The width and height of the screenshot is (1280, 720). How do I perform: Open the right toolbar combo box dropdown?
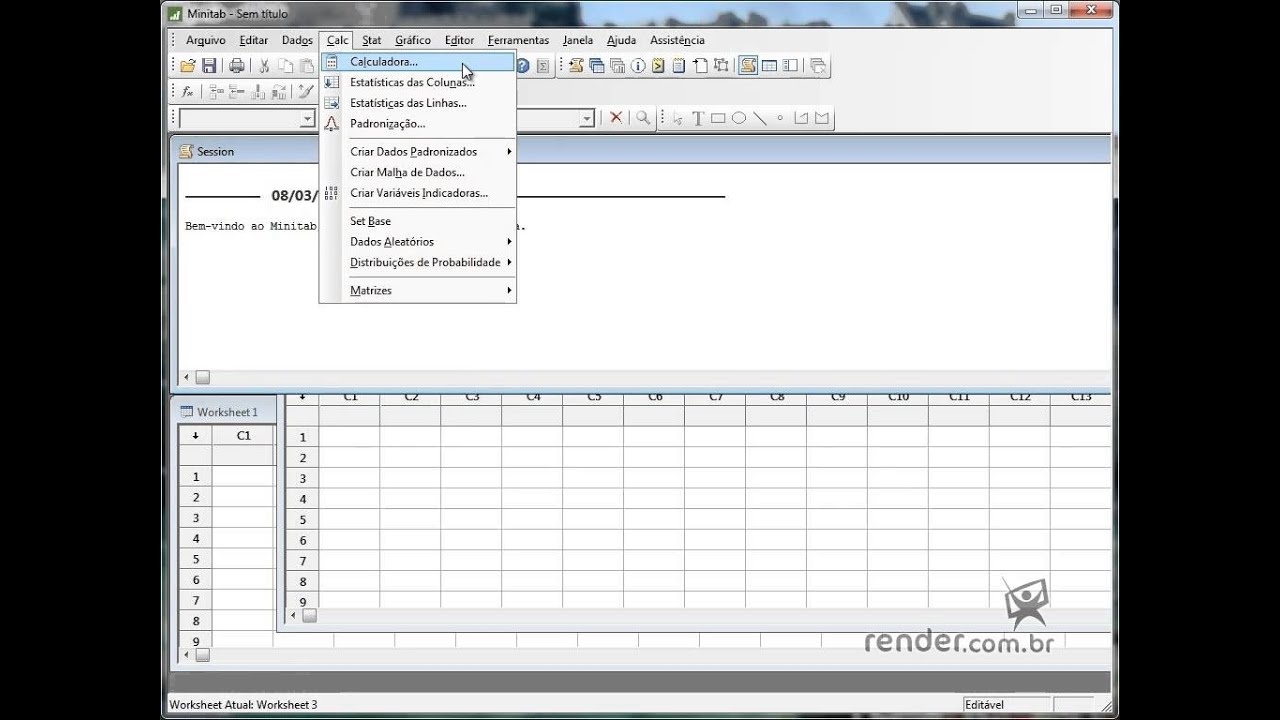[587, 118]
